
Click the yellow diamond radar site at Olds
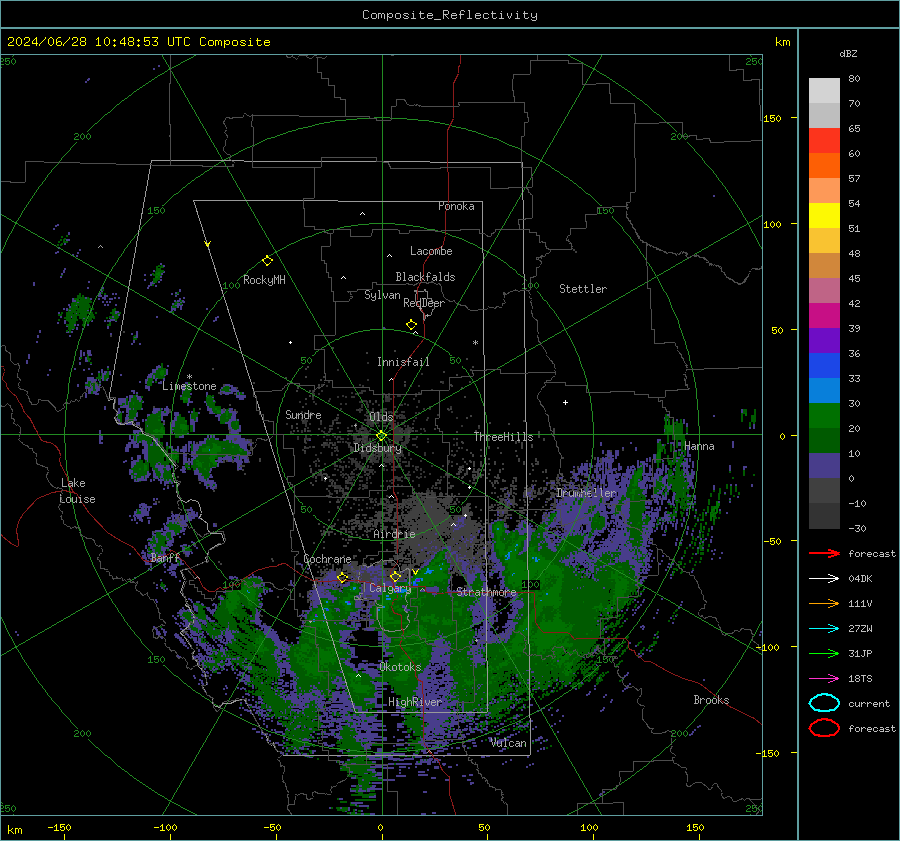click(x=381, y=436)
